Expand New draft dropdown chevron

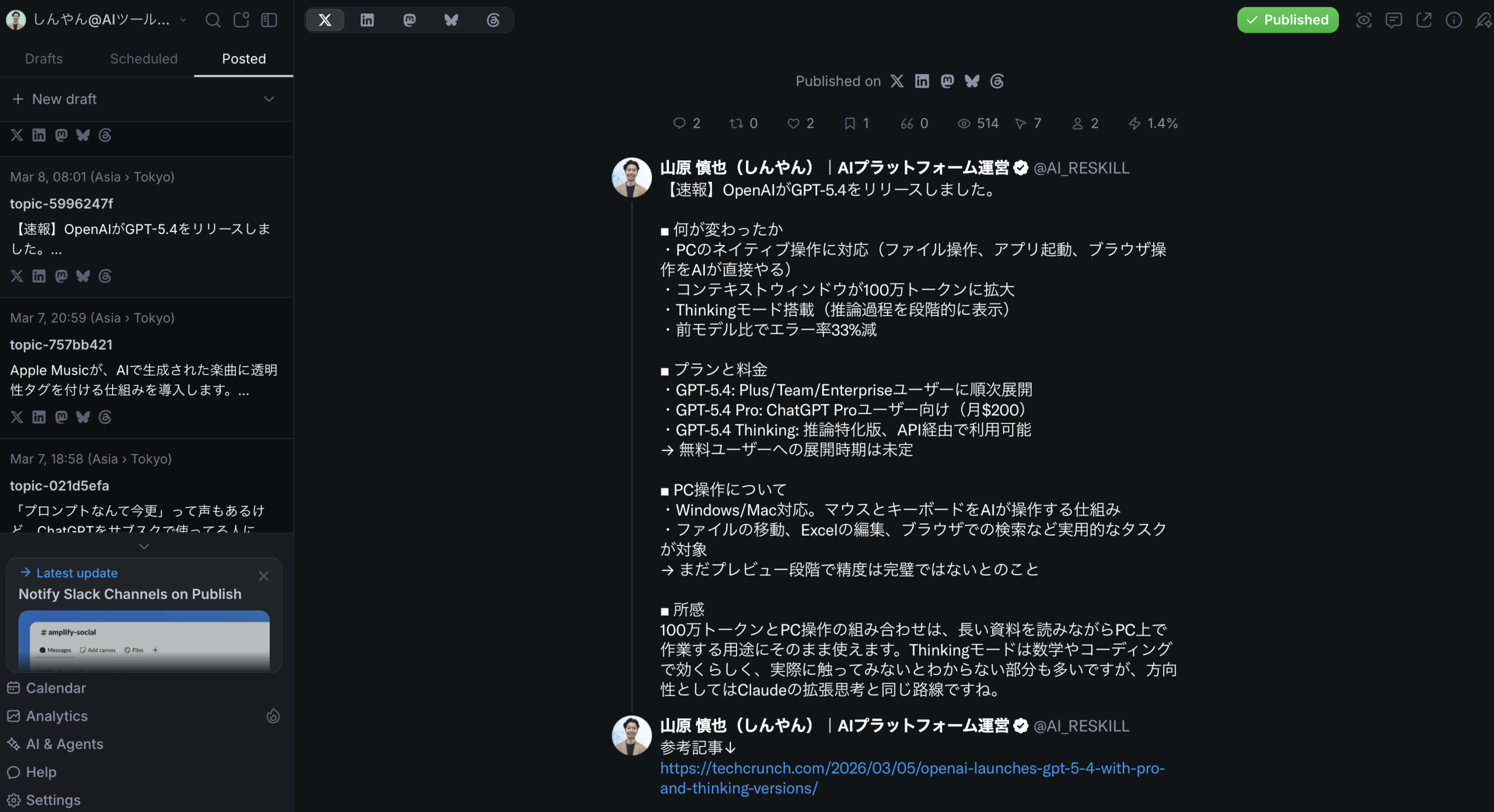(x=269, y=99)
